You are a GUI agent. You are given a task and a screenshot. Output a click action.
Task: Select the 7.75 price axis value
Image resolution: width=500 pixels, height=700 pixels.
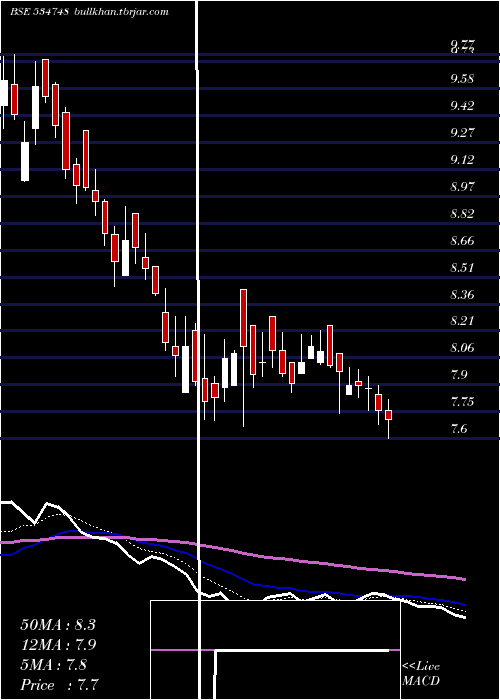462,402
